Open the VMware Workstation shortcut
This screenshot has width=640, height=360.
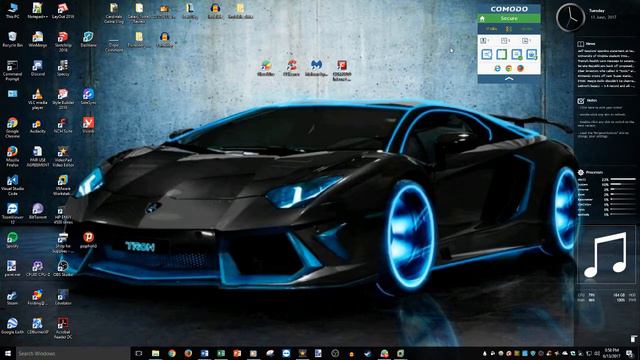pyautogui.click(x=63, y=185)
